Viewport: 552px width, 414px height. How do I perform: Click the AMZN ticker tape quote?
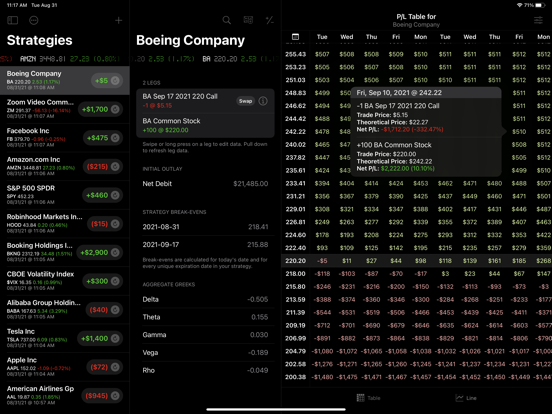(70, 59)
